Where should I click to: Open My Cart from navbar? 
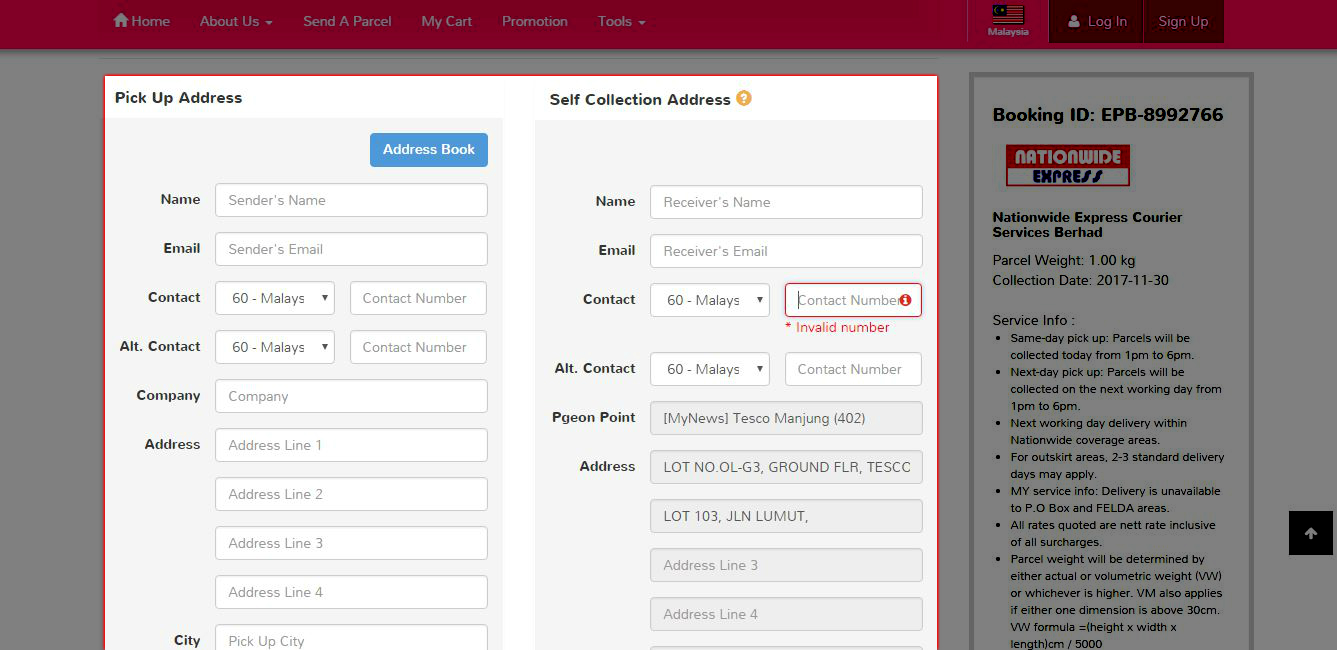[446, 21]
